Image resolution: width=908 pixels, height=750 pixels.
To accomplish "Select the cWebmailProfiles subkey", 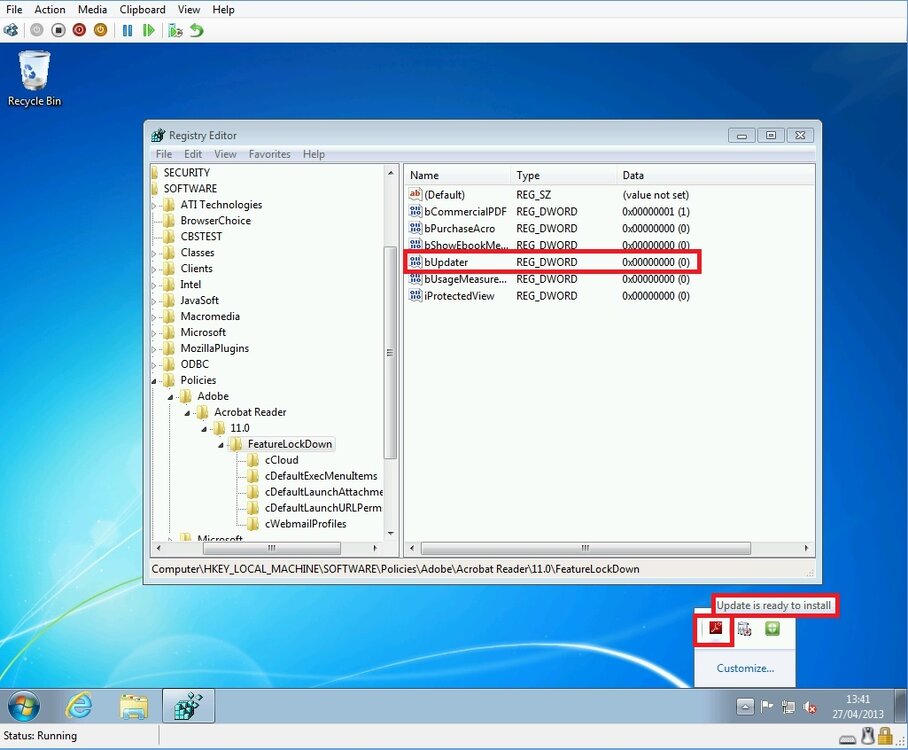I will pyautogui.click(x=306, y=524).
